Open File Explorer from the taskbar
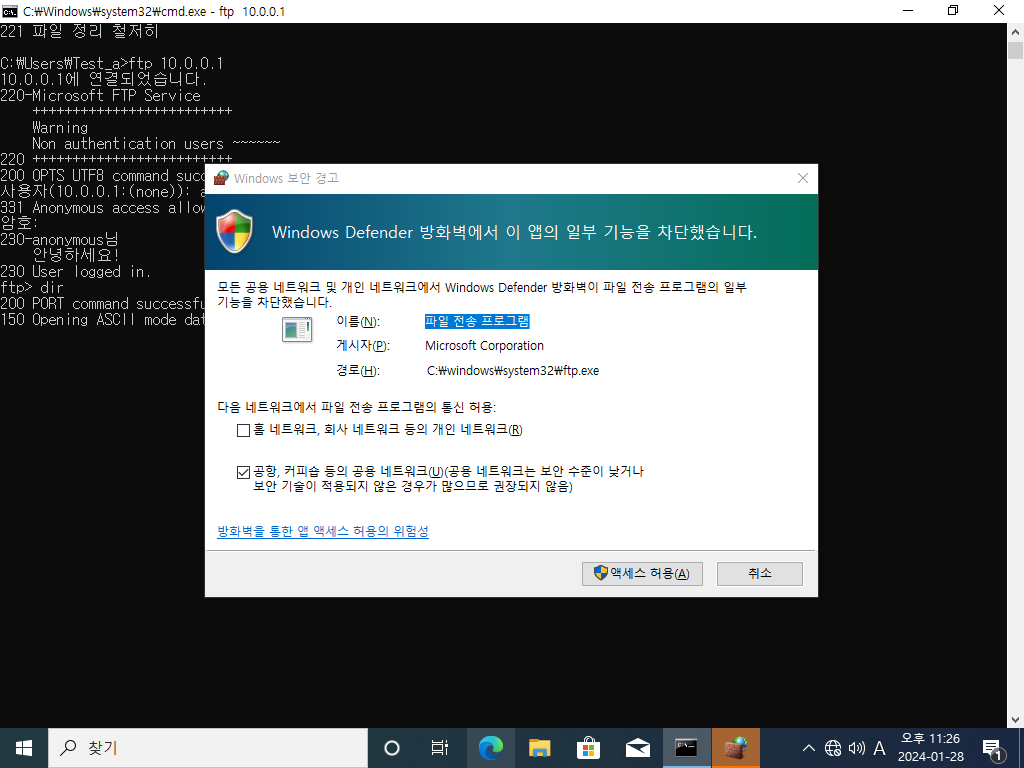The image size is (1024, 768). tap(539, 748)
